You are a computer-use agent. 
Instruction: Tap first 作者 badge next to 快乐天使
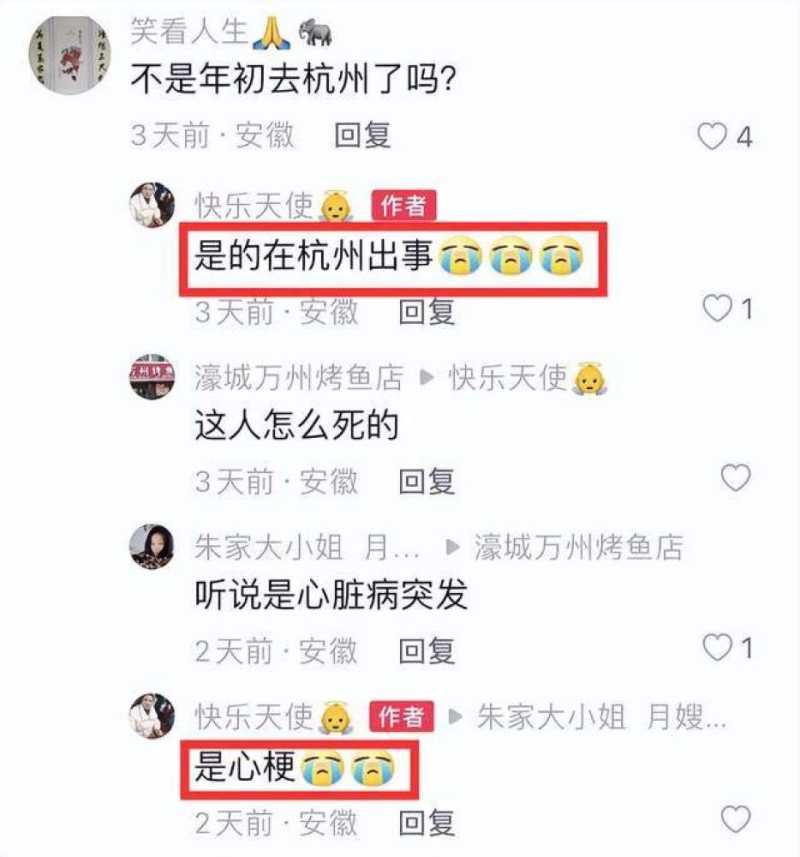click(404, 206)
